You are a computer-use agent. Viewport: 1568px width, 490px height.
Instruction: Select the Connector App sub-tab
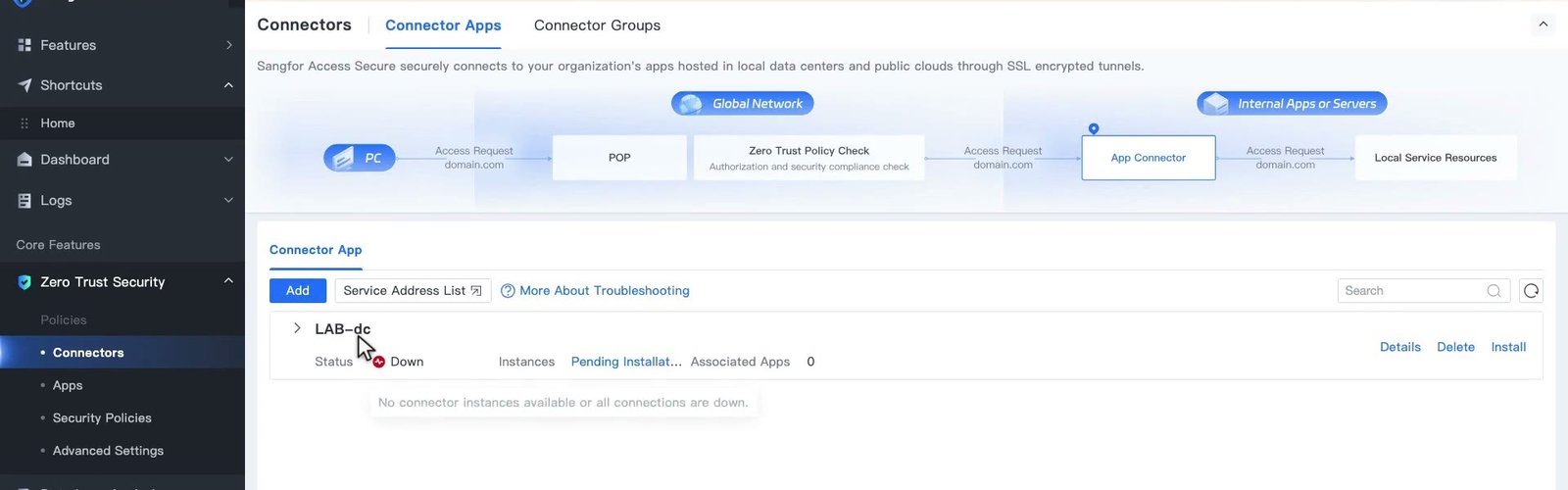[316, 250]
